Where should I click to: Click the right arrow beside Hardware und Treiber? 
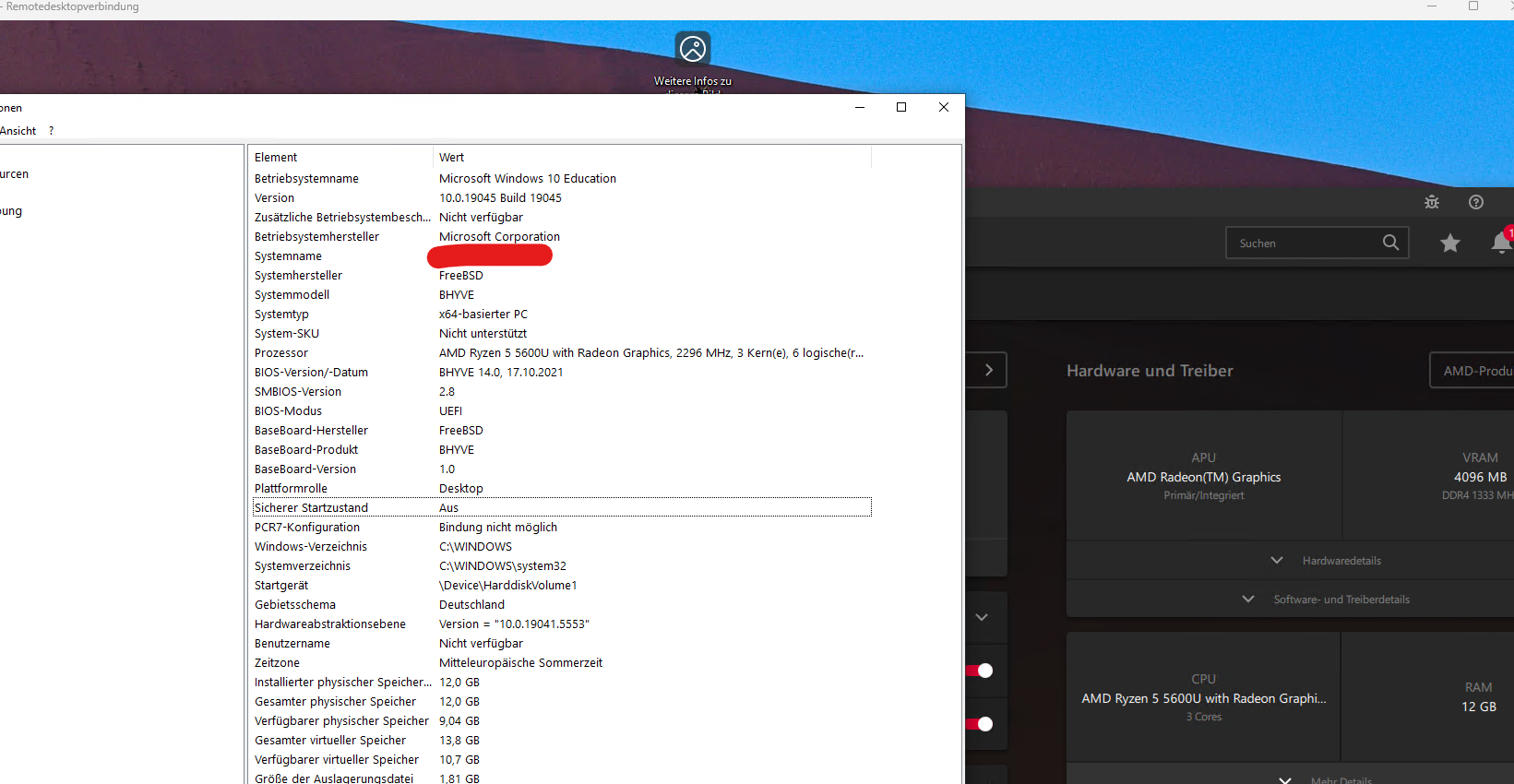click(988, 370)
